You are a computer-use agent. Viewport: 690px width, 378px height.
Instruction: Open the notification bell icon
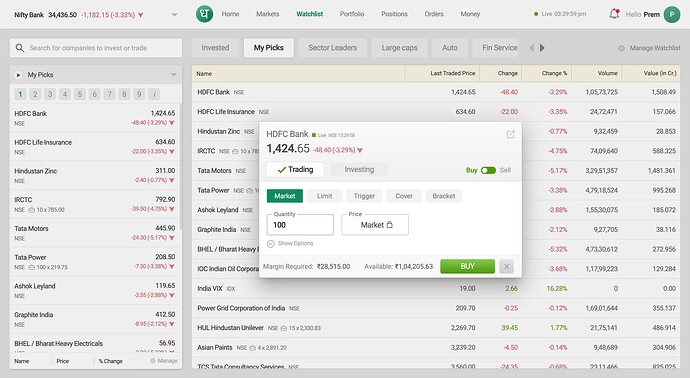[x=614, y=14]
